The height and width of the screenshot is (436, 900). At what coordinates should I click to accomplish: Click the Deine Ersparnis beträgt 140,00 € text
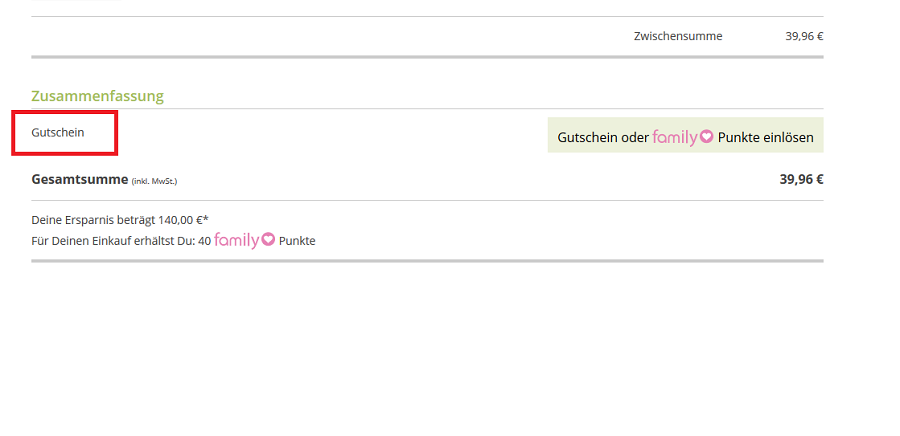(120, 220)
